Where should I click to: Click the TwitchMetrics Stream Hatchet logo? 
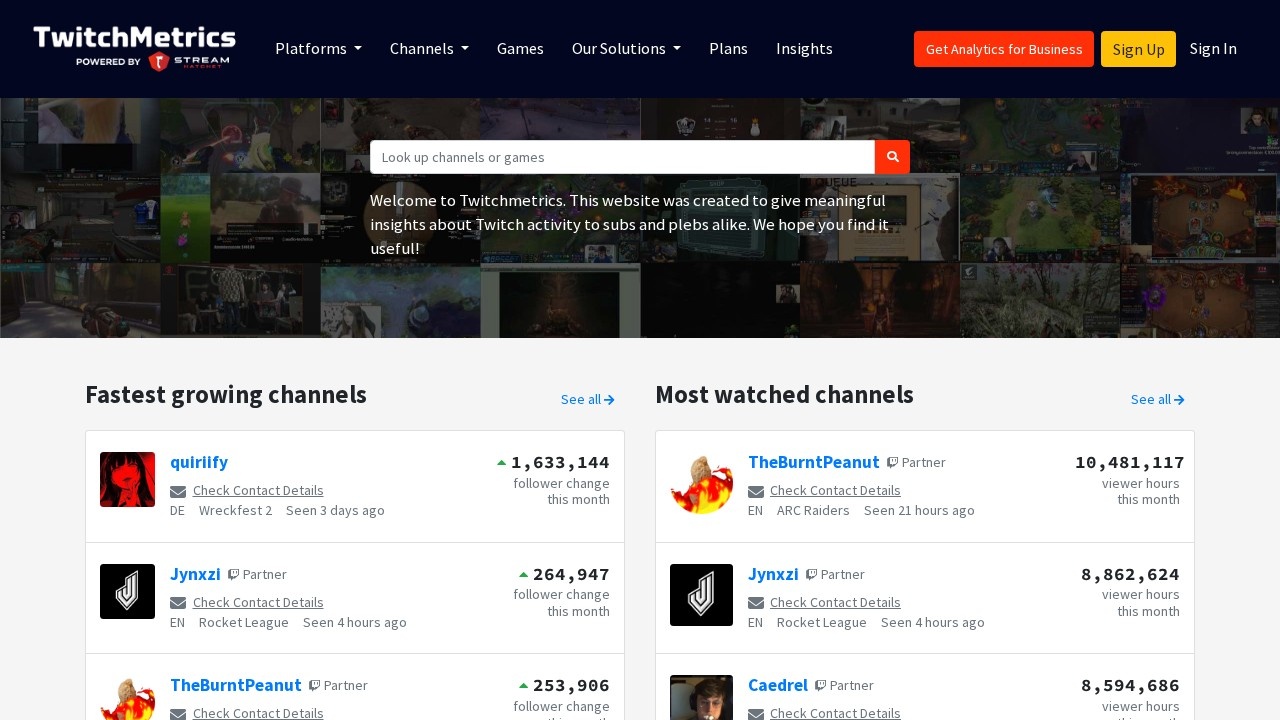134,47
